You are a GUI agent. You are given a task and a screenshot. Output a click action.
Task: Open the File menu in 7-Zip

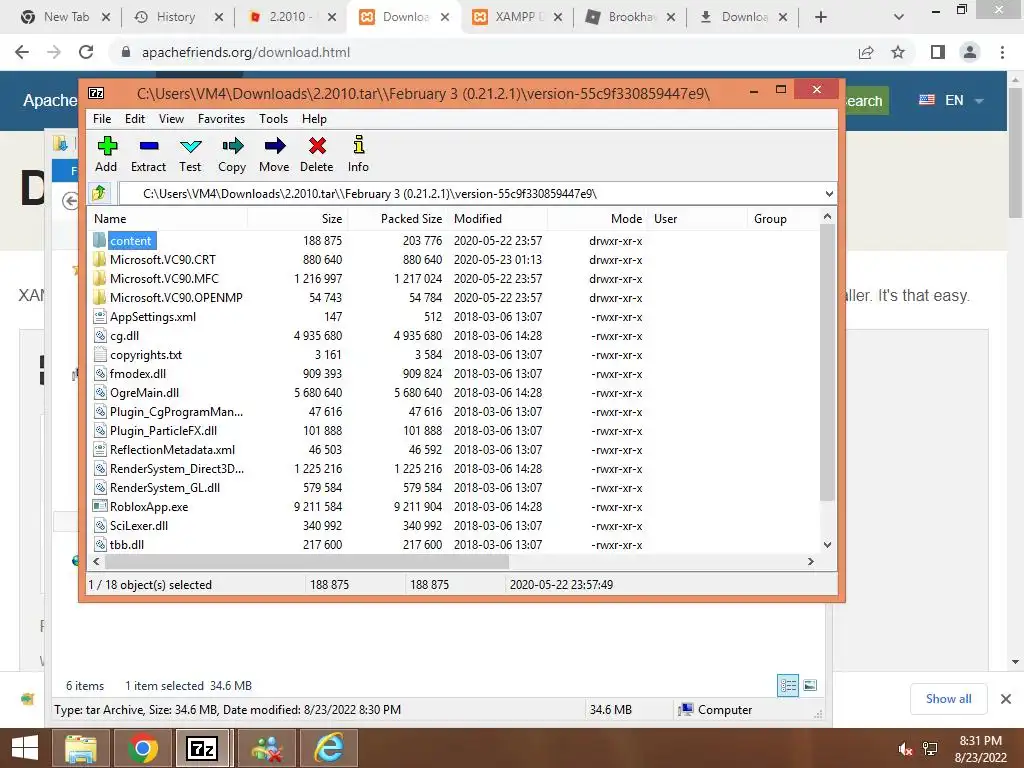[x=102, y=118]
